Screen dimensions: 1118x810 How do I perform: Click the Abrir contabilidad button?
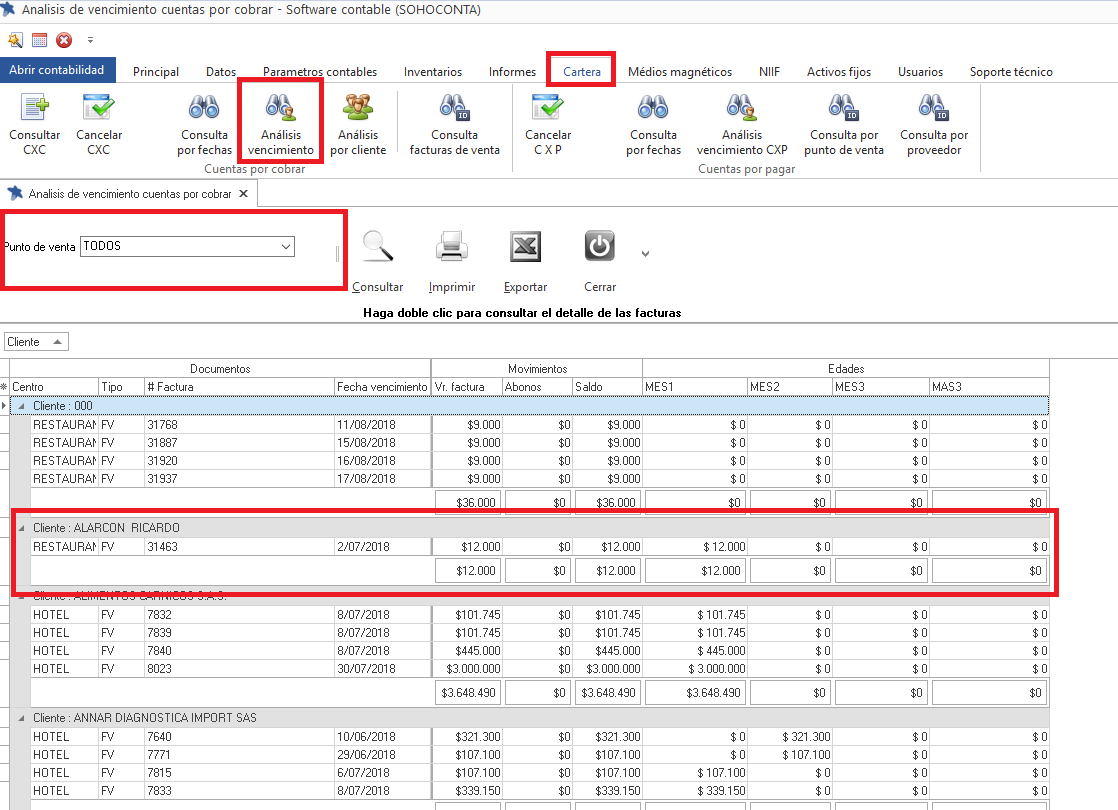[x=57, y=70]
